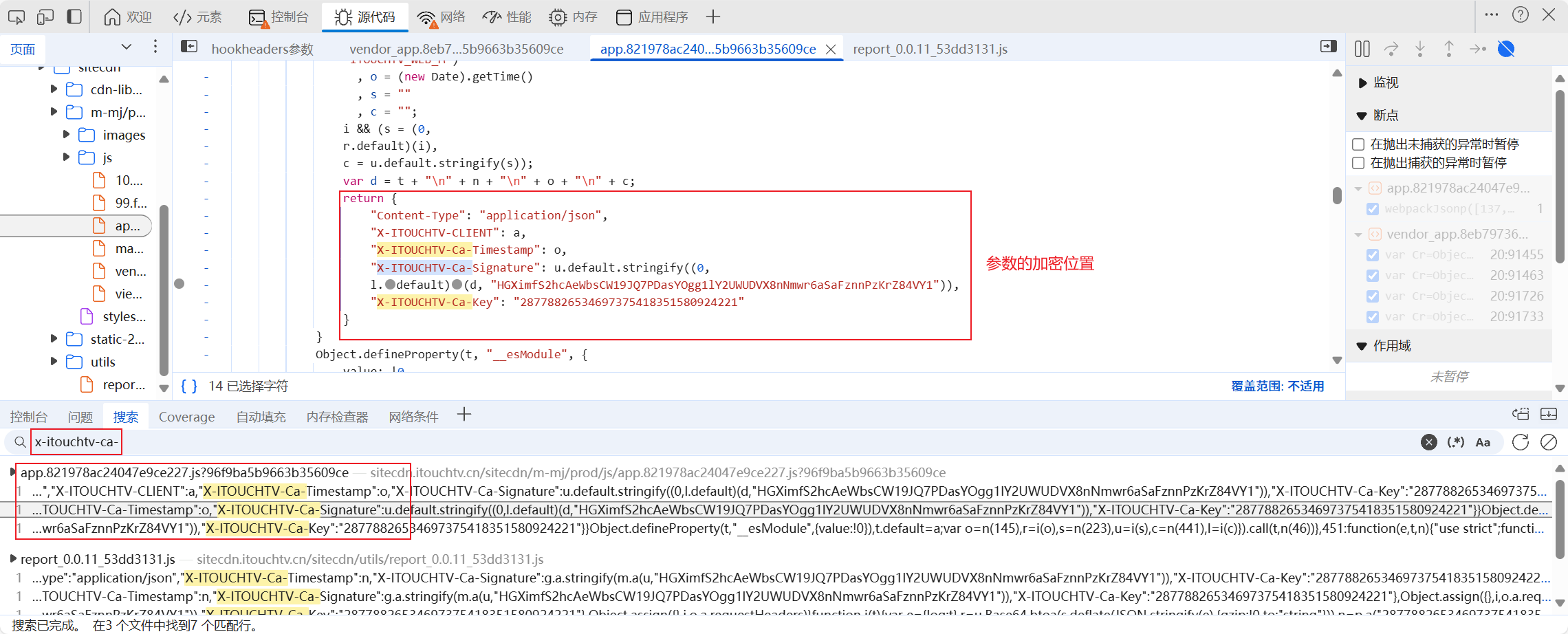Collapse the 作用域 scope section
Screen dimensions: 1568x634
[1362, 346]
